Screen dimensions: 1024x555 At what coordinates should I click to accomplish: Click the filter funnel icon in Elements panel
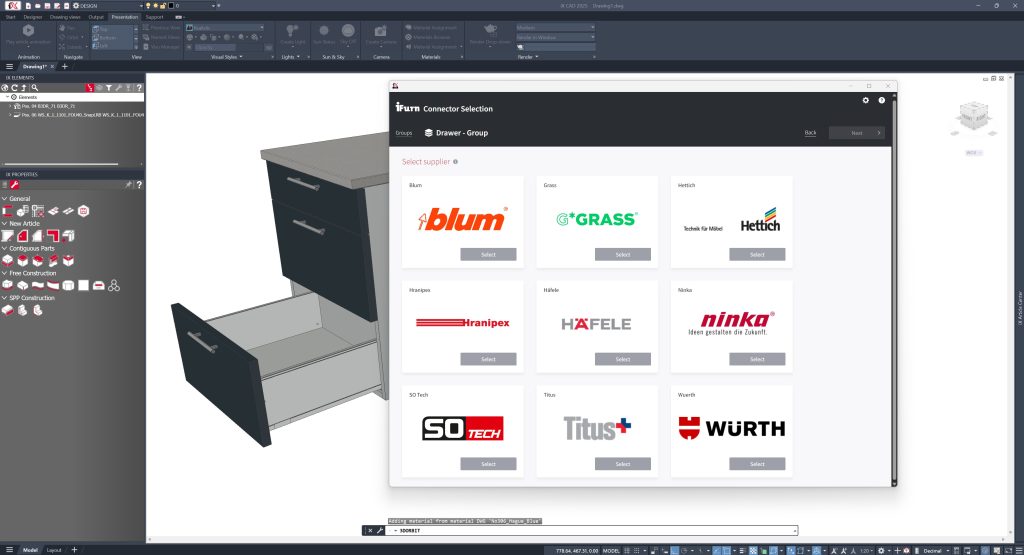pos(109,88)
